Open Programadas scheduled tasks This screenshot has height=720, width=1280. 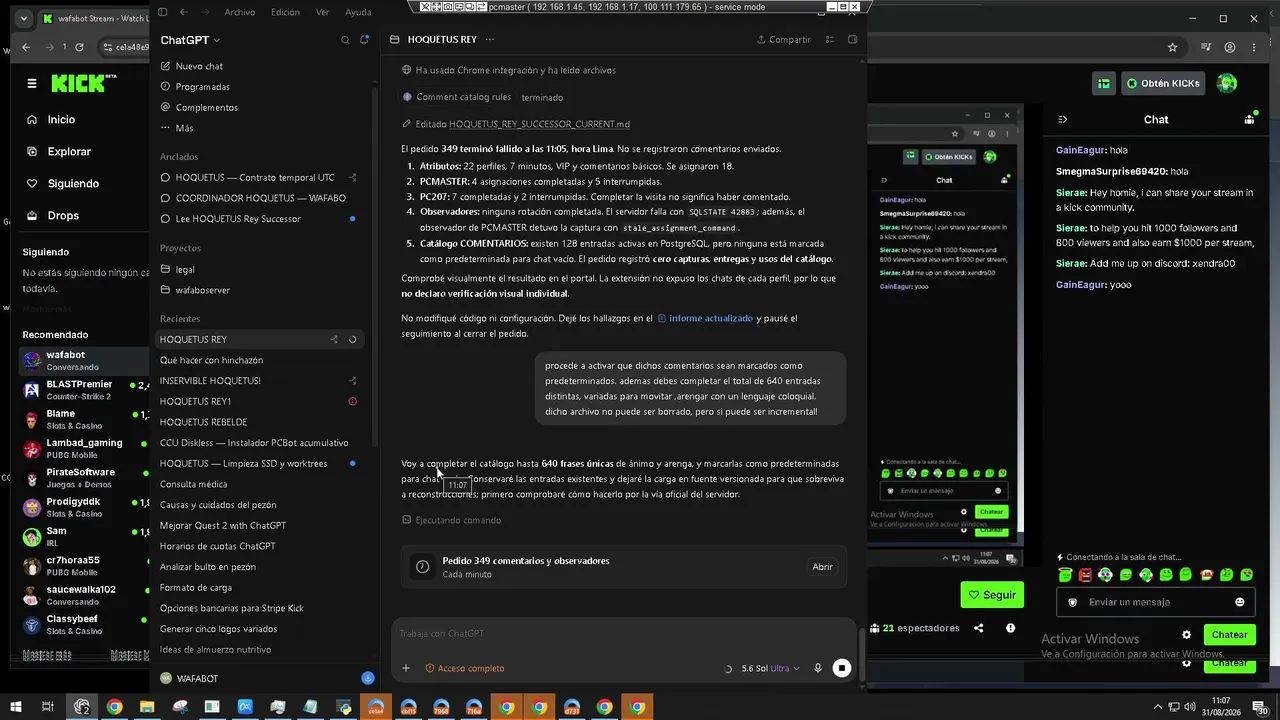click(203, 87)
